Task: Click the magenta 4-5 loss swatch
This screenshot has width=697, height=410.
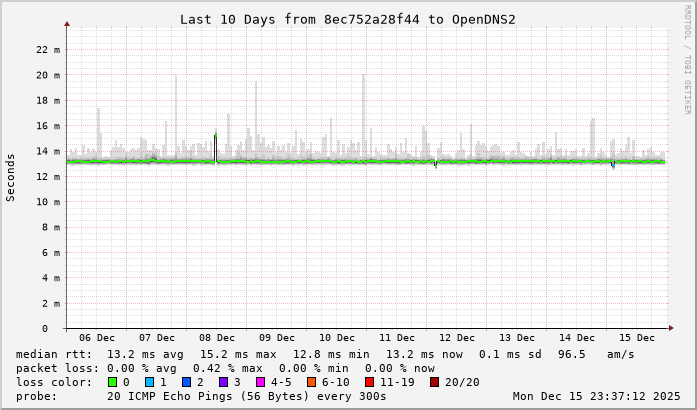Action: (x=260, y=382)
